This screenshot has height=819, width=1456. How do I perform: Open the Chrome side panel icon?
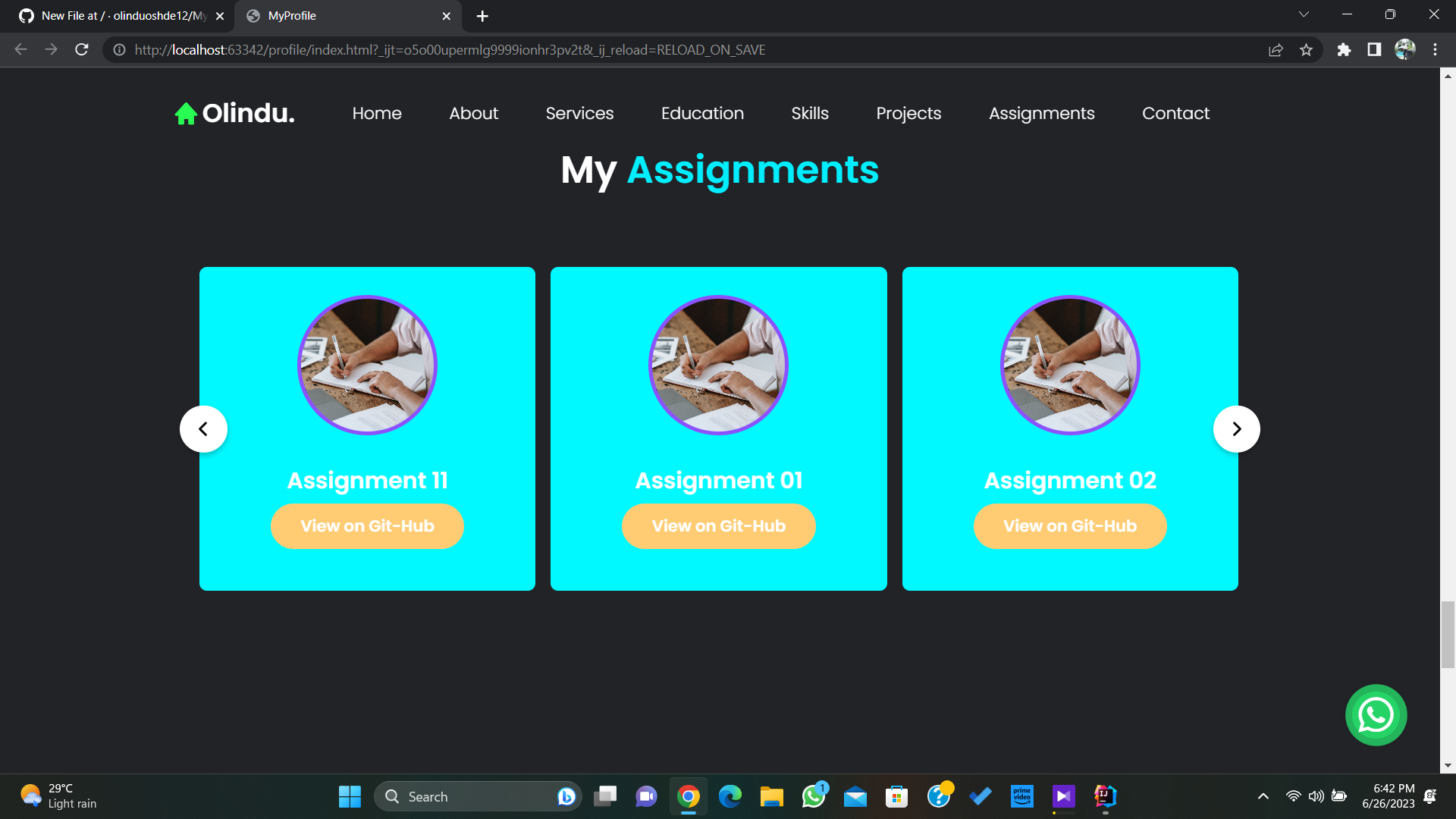click(1374, 50)
